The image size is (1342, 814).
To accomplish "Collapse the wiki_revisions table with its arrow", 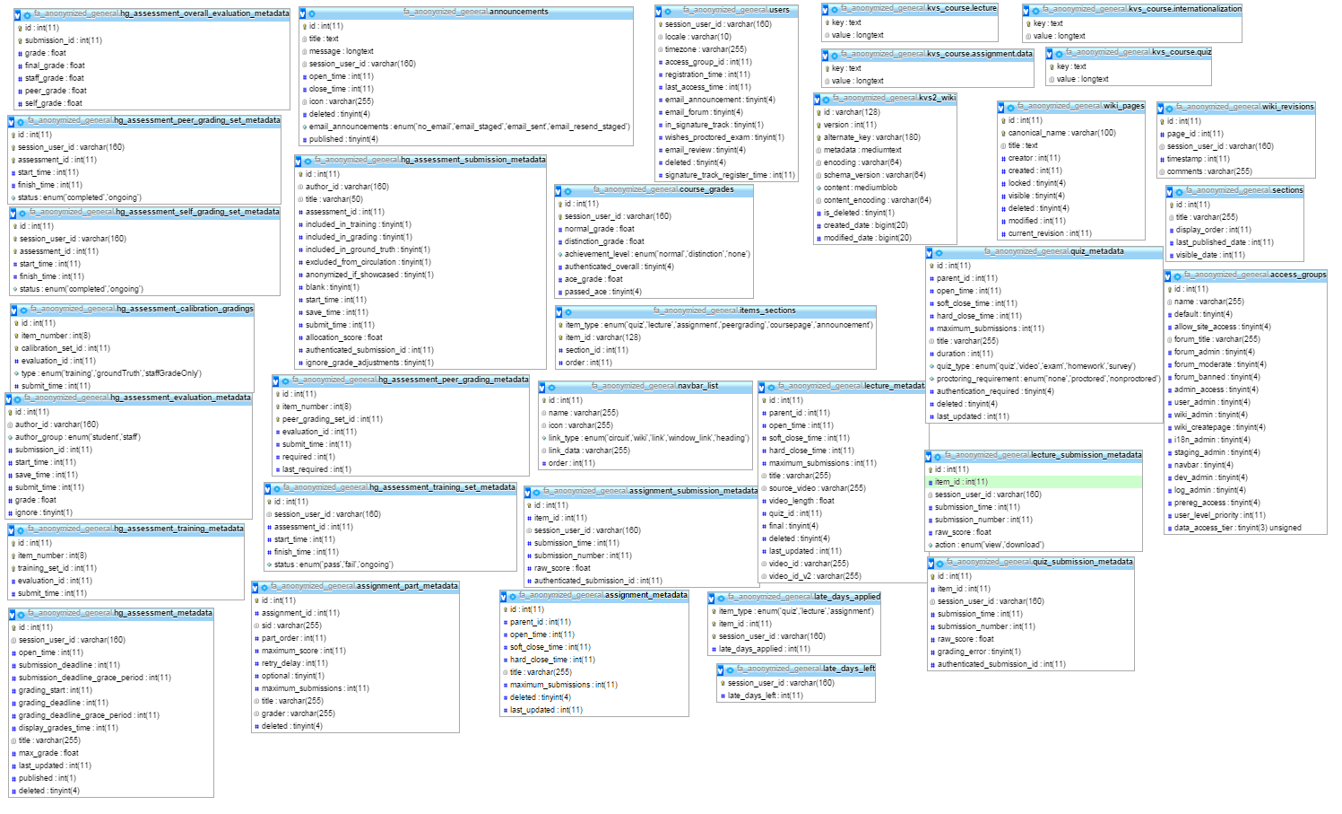I will pos(1160,109).
